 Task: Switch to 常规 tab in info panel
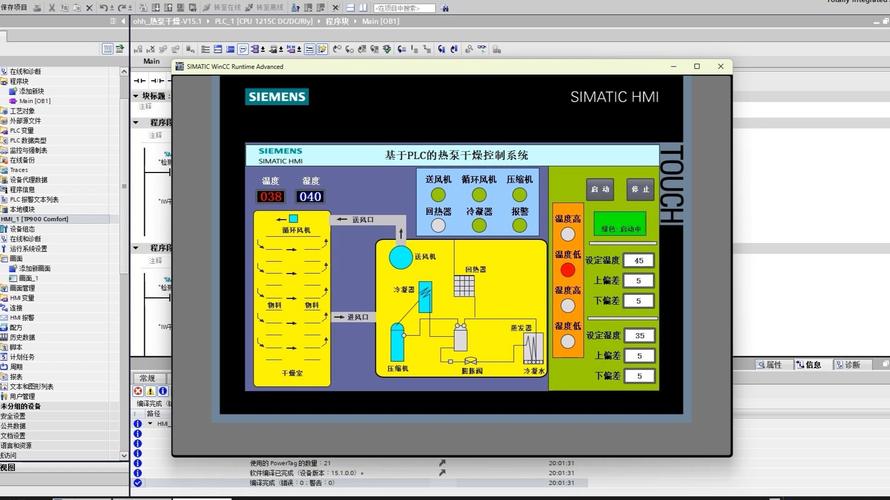148,378
